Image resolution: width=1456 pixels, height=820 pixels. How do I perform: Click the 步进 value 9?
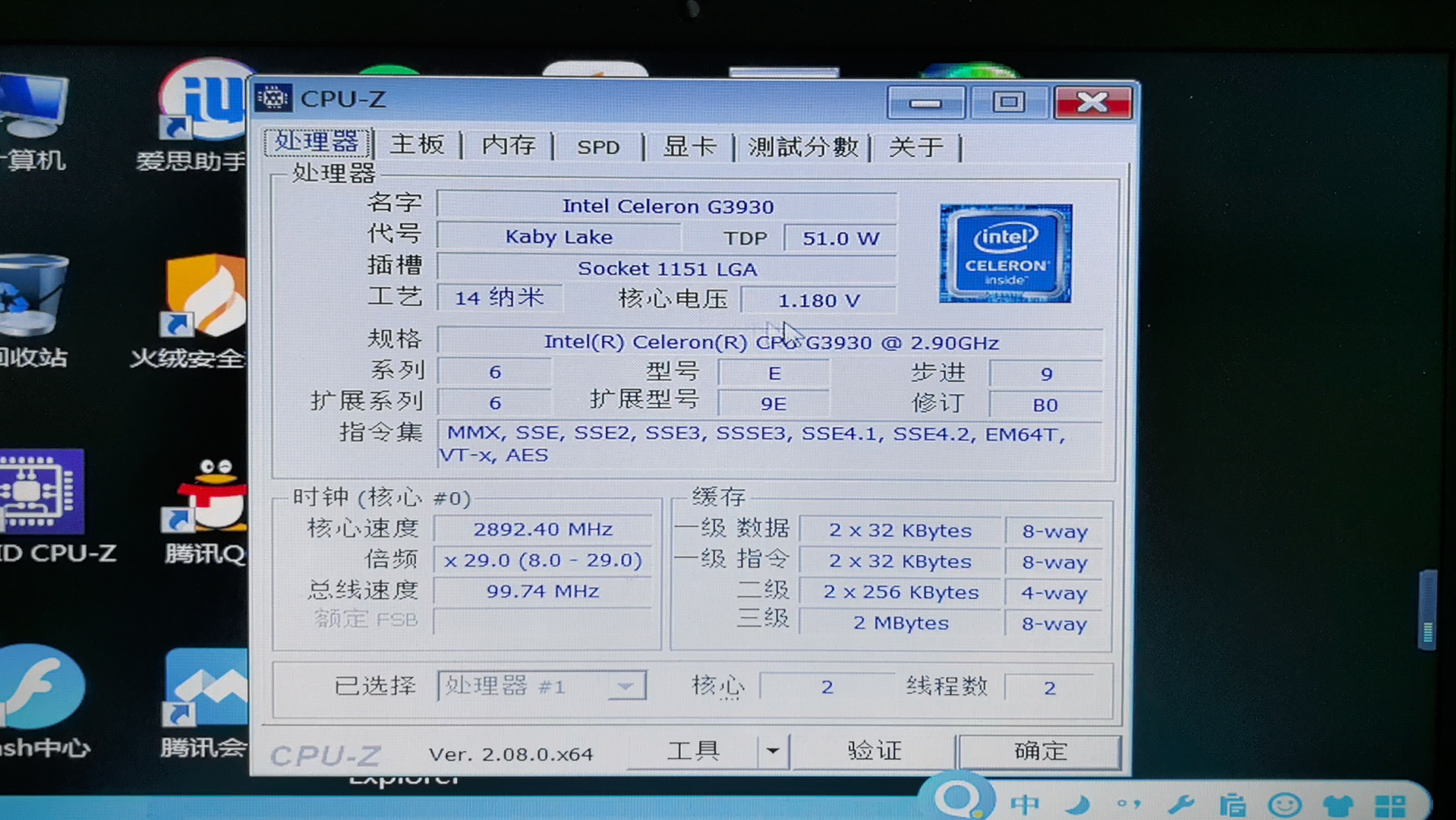[x=1046, y=374]
